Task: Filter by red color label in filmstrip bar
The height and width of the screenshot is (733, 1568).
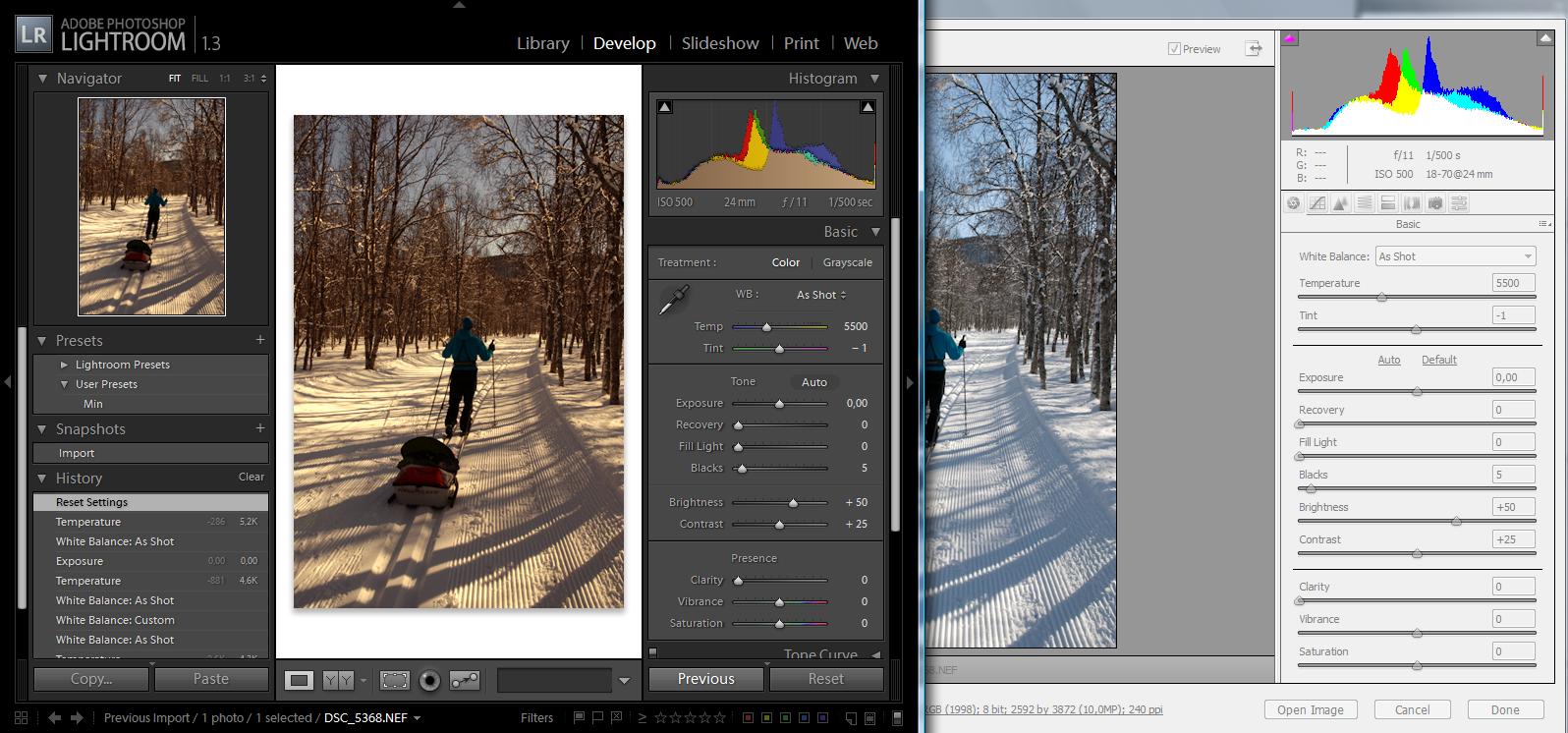Action: [749, 718]
